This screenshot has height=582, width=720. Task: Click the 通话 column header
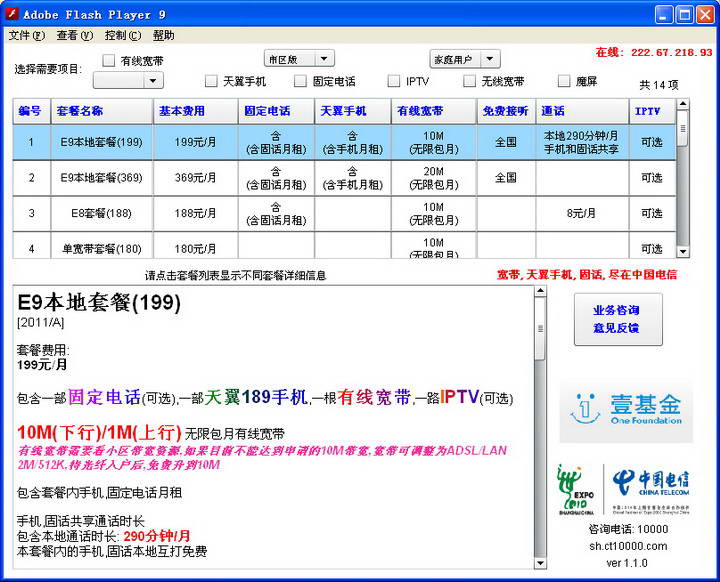coord(582,111)
